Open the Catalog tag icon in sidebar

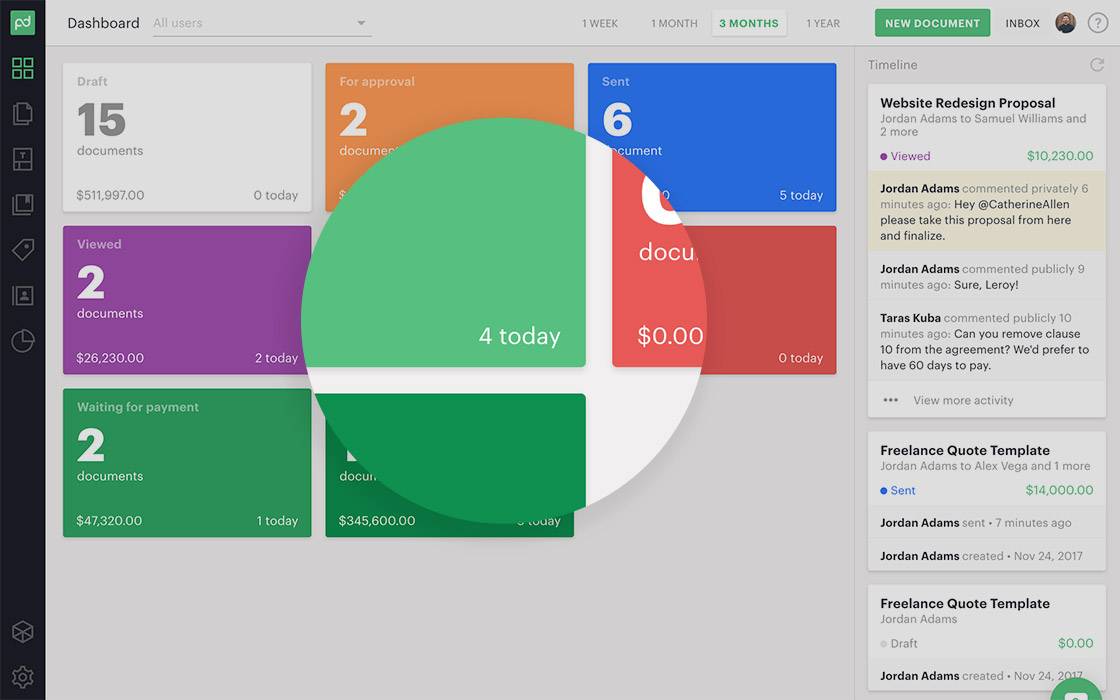[23, 250]
